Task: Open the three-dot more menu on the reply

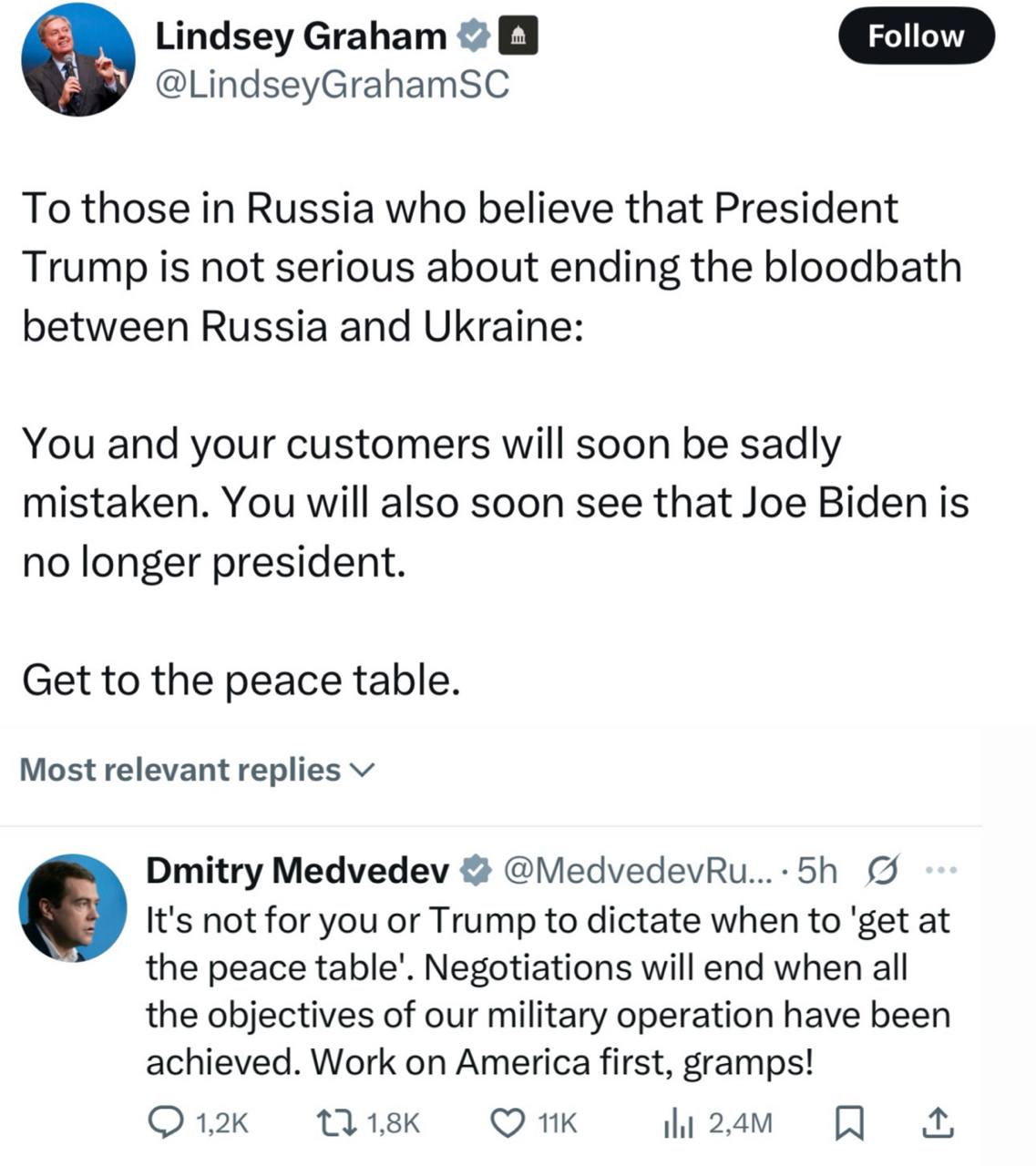Action: click(x=942, y=871)
